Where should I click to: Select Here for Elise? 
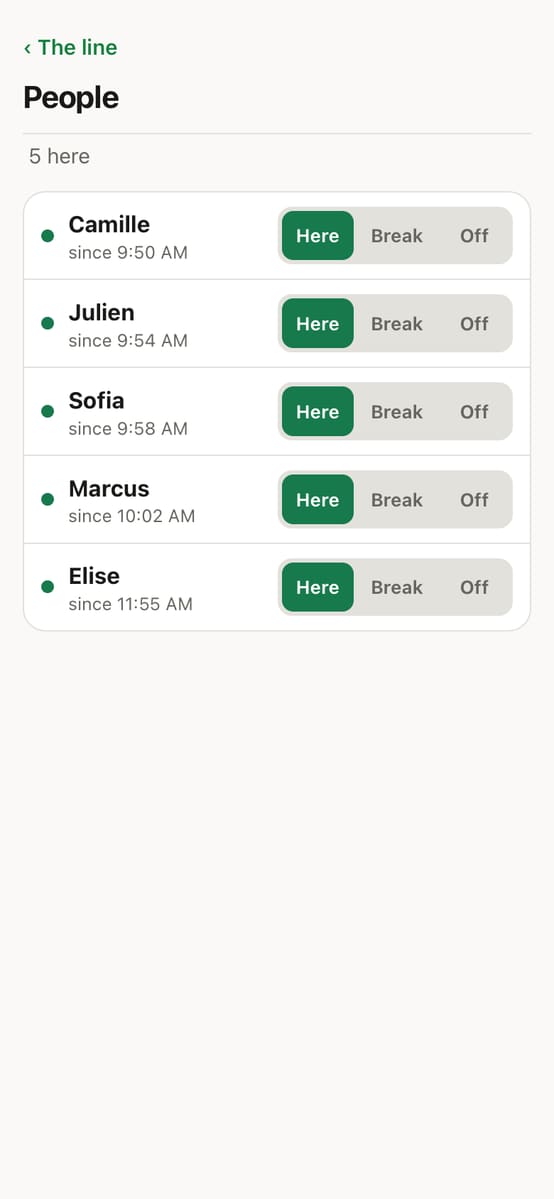point(318,587)
